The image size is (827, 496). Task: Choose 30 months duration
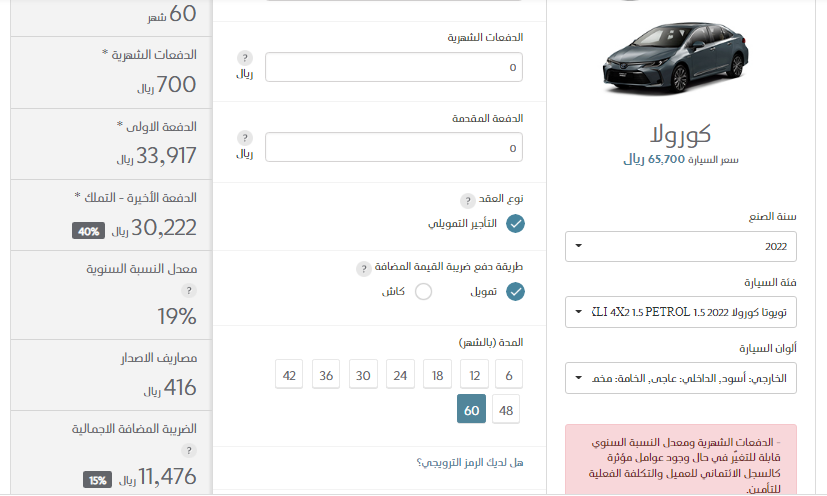(363, 375)
